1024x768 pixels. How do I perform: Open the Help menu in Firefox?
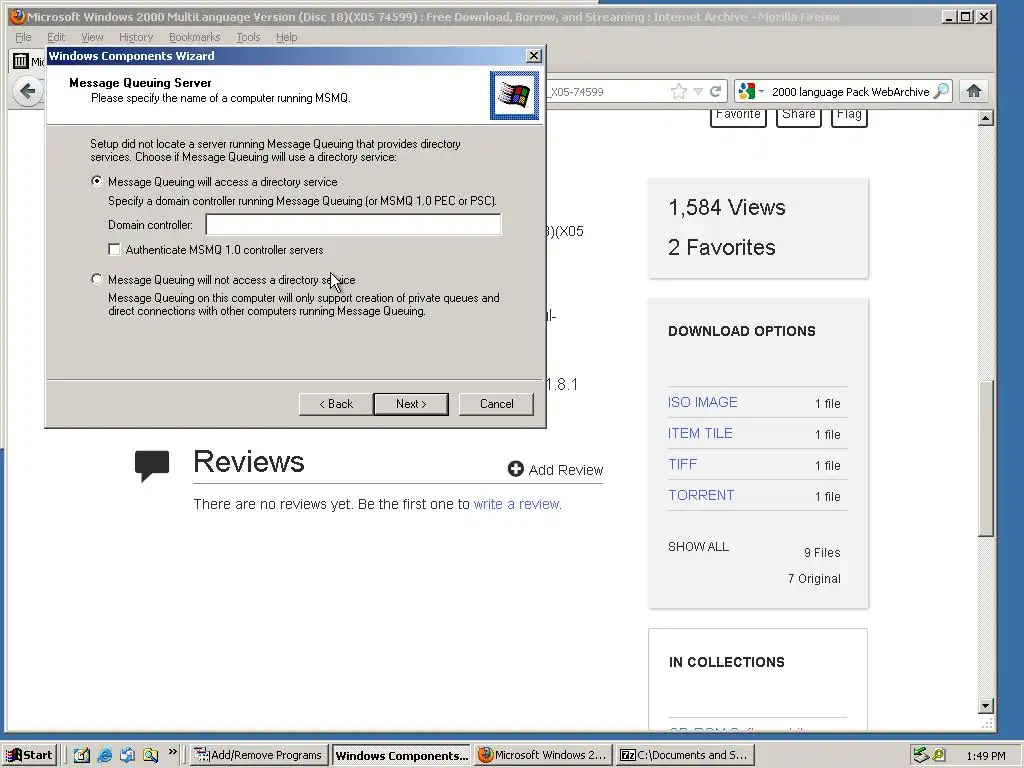click(x=286, y=37)
